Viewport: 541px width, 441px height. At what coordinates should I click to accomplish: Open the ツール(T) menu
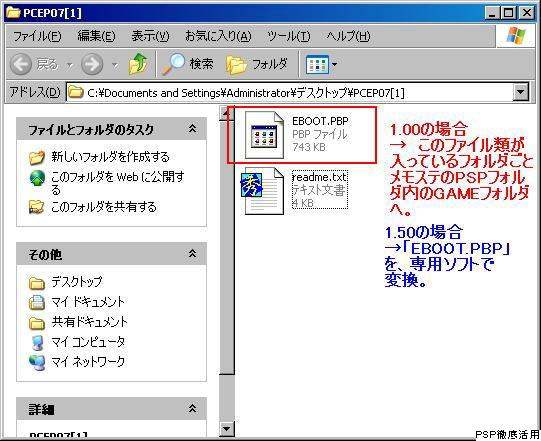coord(288,36)
